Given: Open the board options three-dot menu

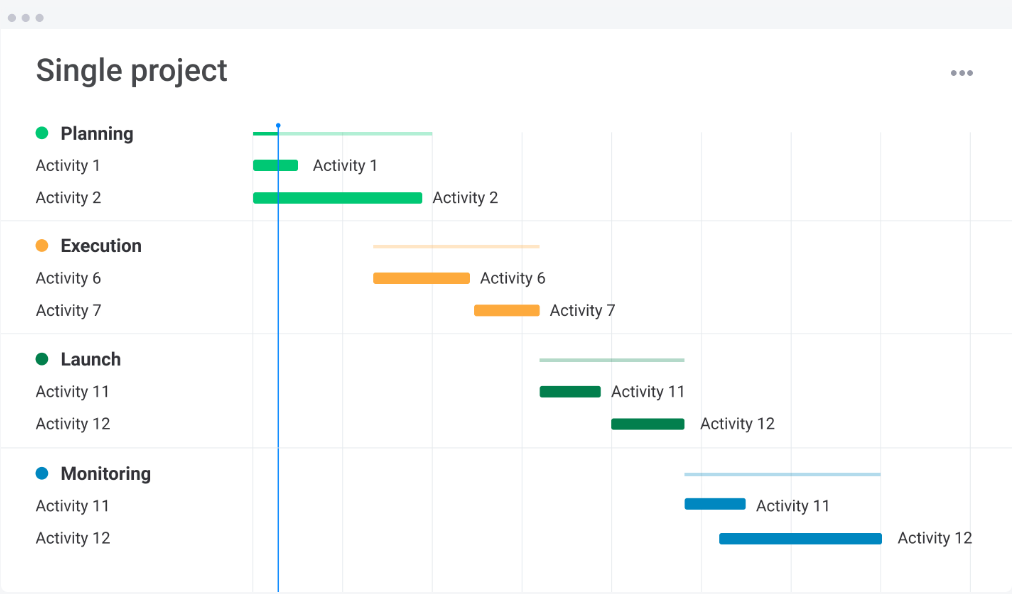Looking at the screenshot, I should 961,72.
